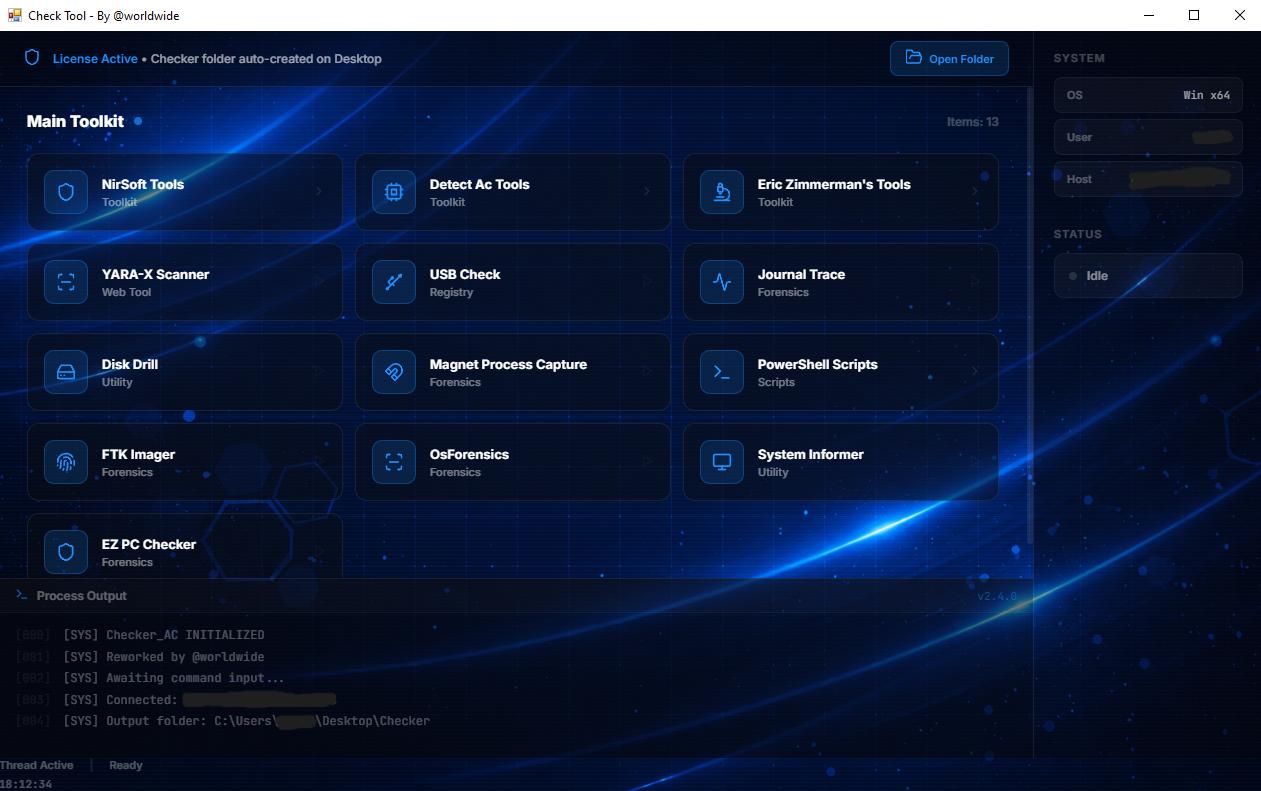The width and height of the screenshot is (1261, 791).
Task: Click the YARA-X Scanner scan icon
Action: coord(66,282)
